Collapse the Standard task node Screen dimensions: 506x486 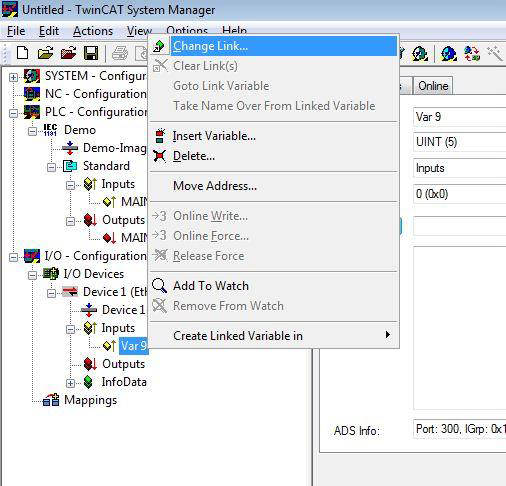point(51,168)
